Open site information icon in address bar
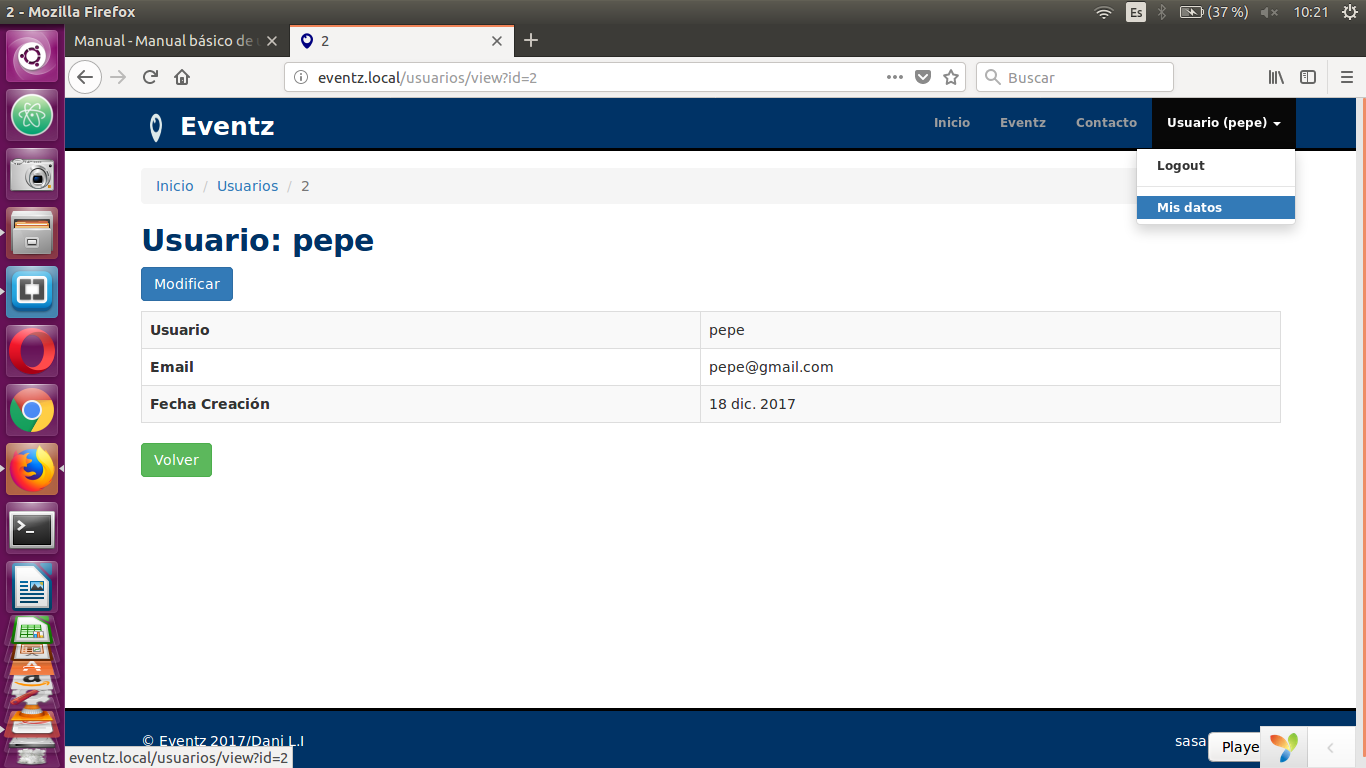 click(x=301, y=77)
